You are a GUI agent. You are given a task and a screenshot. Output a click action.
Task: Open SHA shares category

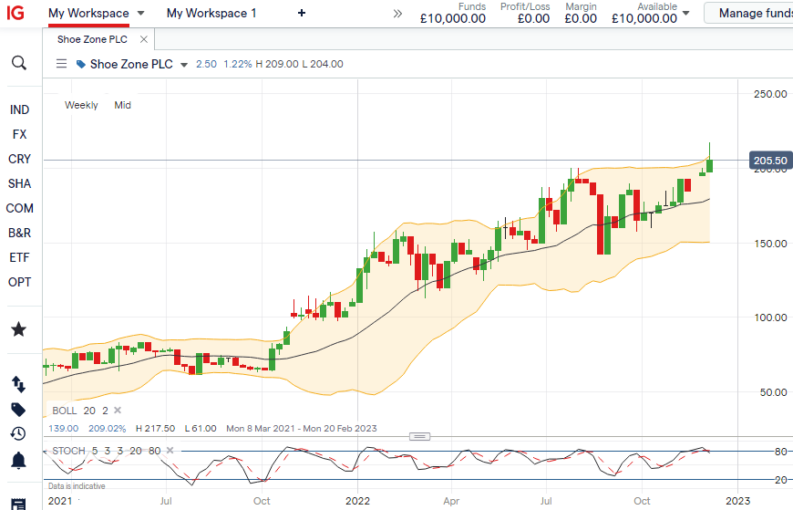click(19, 184)
